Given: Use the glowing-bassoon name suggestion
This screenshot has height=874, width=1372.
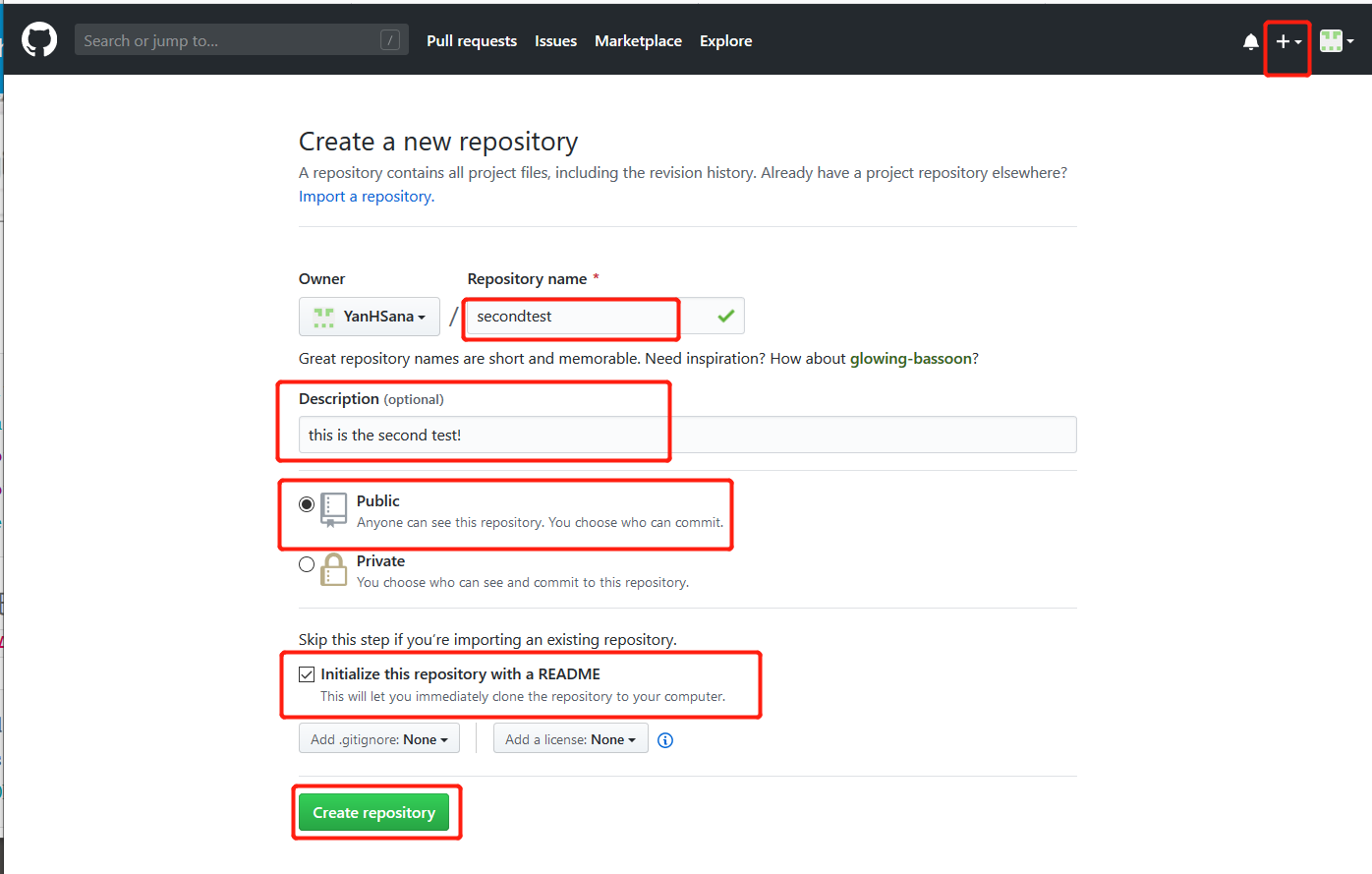Looking at the screenshot, I should click(x=911, y=359).
